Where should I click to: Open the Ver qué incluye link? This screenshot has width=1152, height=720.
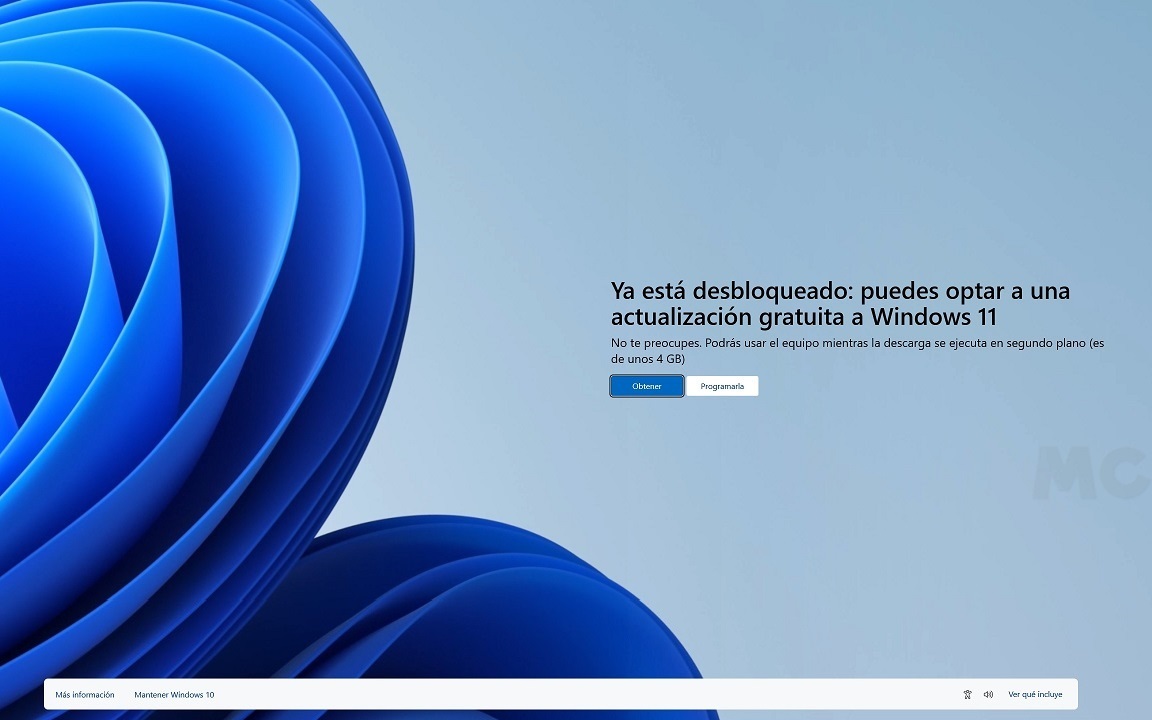tap(1035, 694)
